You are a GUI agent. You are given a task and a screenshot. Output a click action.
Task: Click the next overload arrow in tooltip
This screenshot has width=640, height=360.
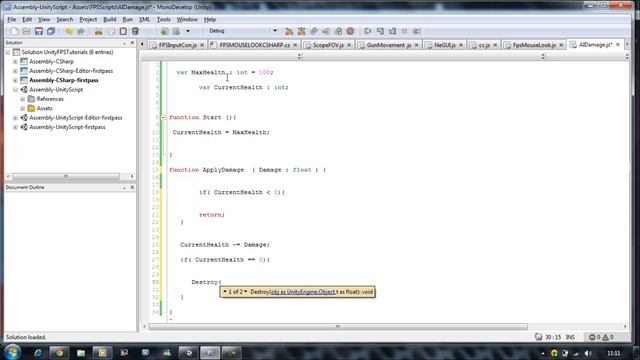(x=246, y=292)
